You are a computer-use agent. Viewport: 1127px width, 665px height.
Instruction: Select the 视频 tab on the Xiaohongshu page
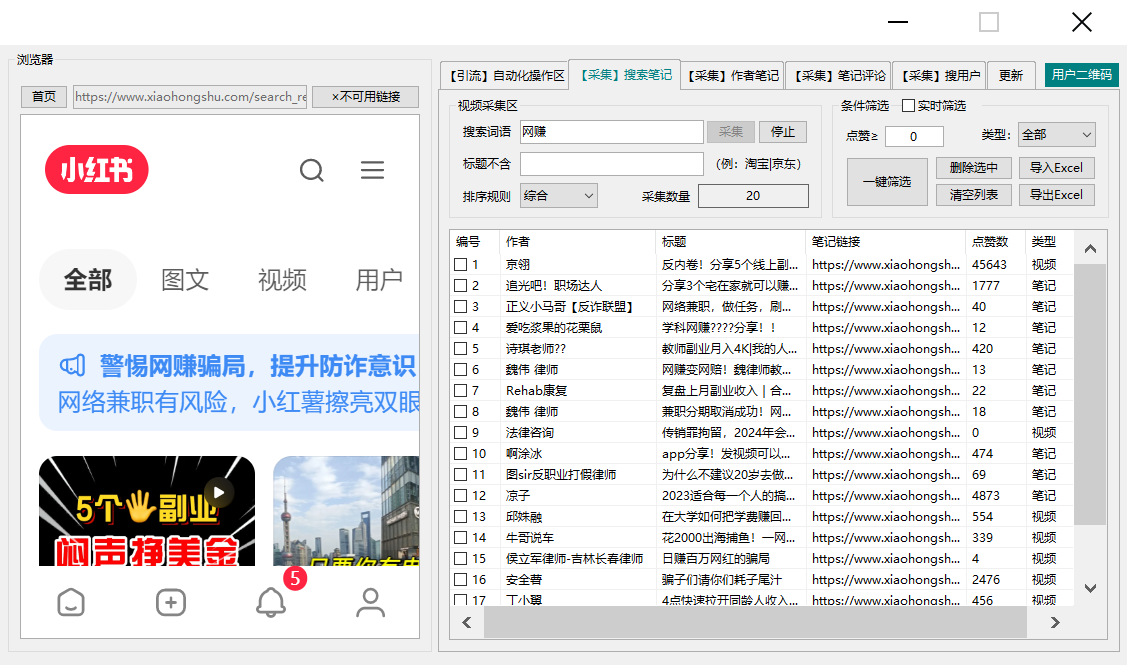[x=281, y=280]
